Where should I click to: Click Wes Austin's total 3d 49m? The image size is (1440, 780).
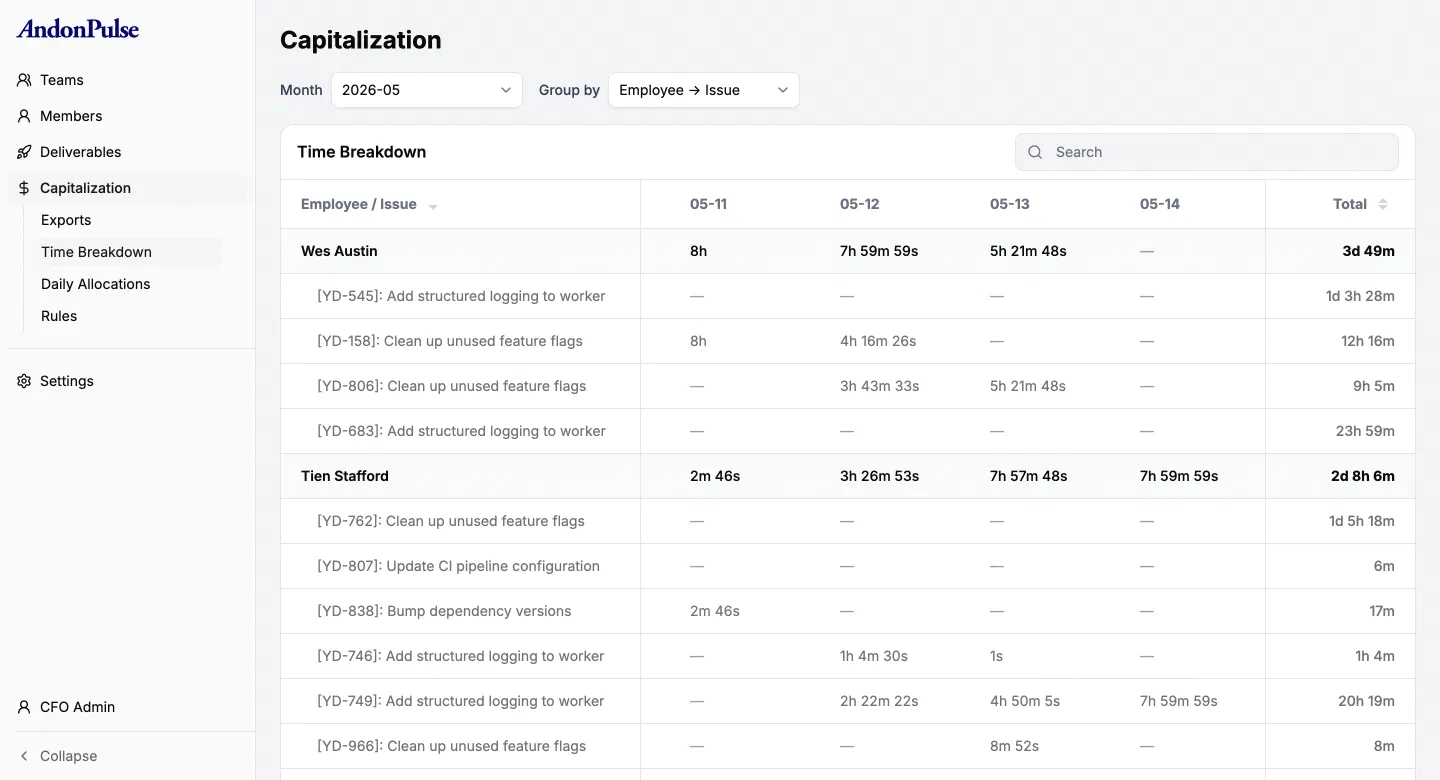pyautogui.click(x=1368, y=251)
